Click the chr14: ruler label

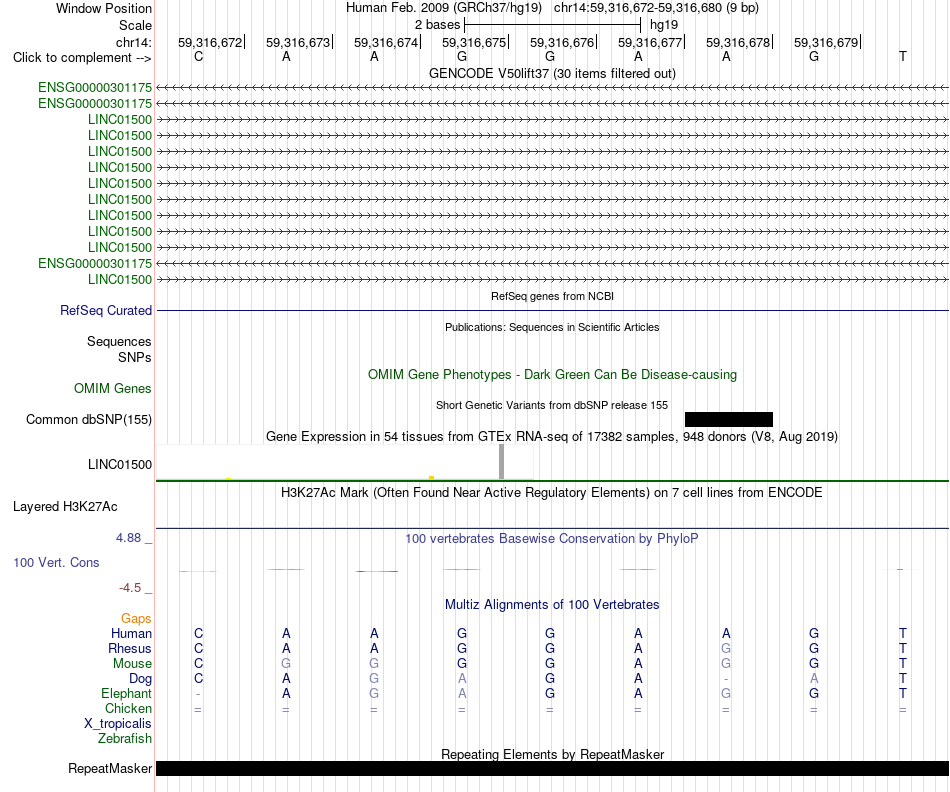click(x=133, y=42)
